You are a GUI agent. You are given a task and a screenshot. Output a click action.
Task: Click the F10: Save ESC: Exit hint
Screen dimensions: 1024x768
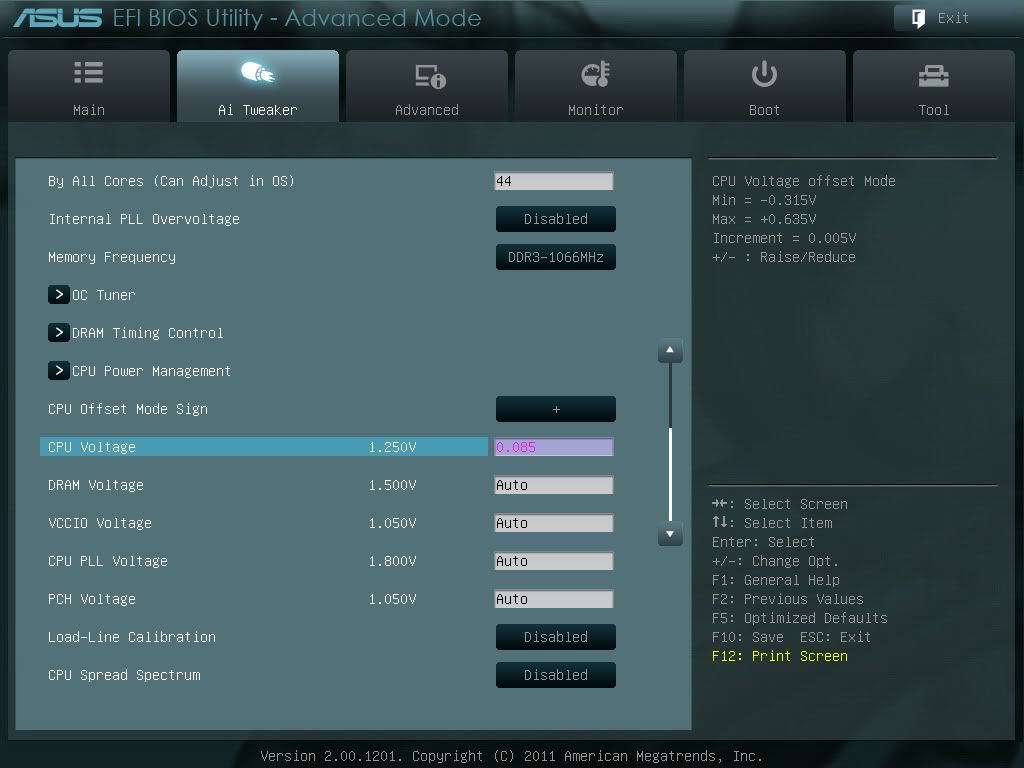[x=792, y=637]
